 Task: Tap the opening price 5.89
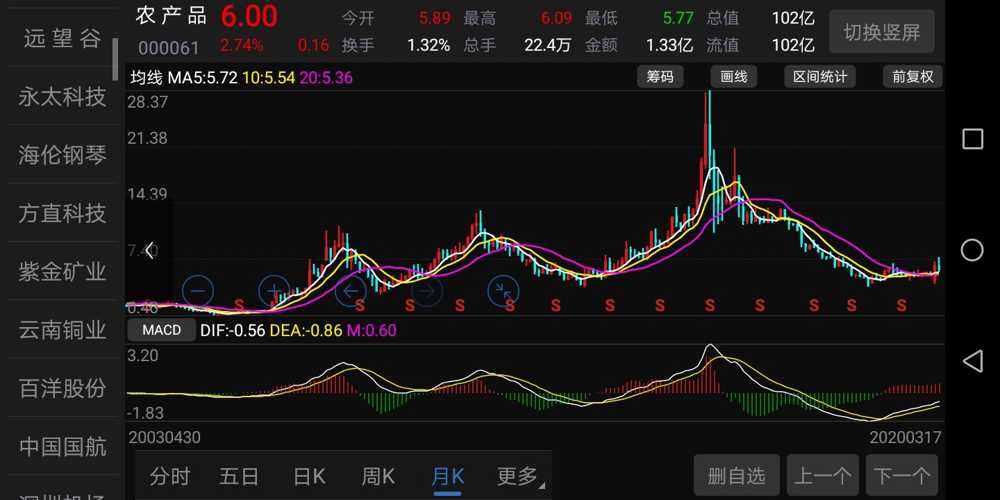tap(435, 18)
